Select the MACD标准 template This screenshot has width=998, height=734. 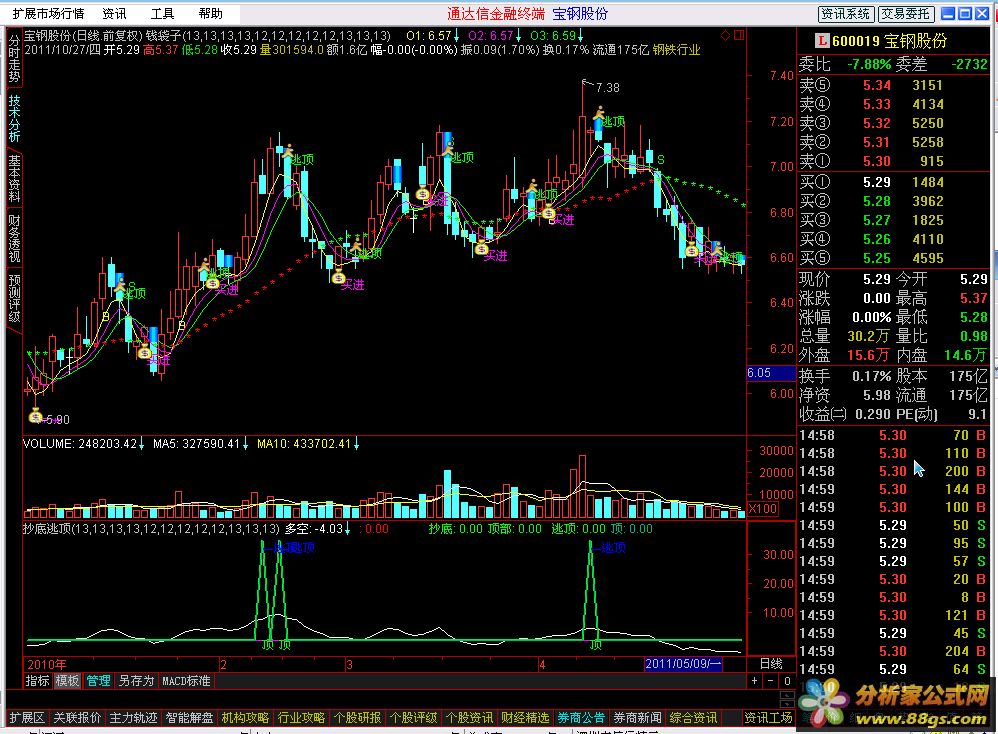[186, 681]
